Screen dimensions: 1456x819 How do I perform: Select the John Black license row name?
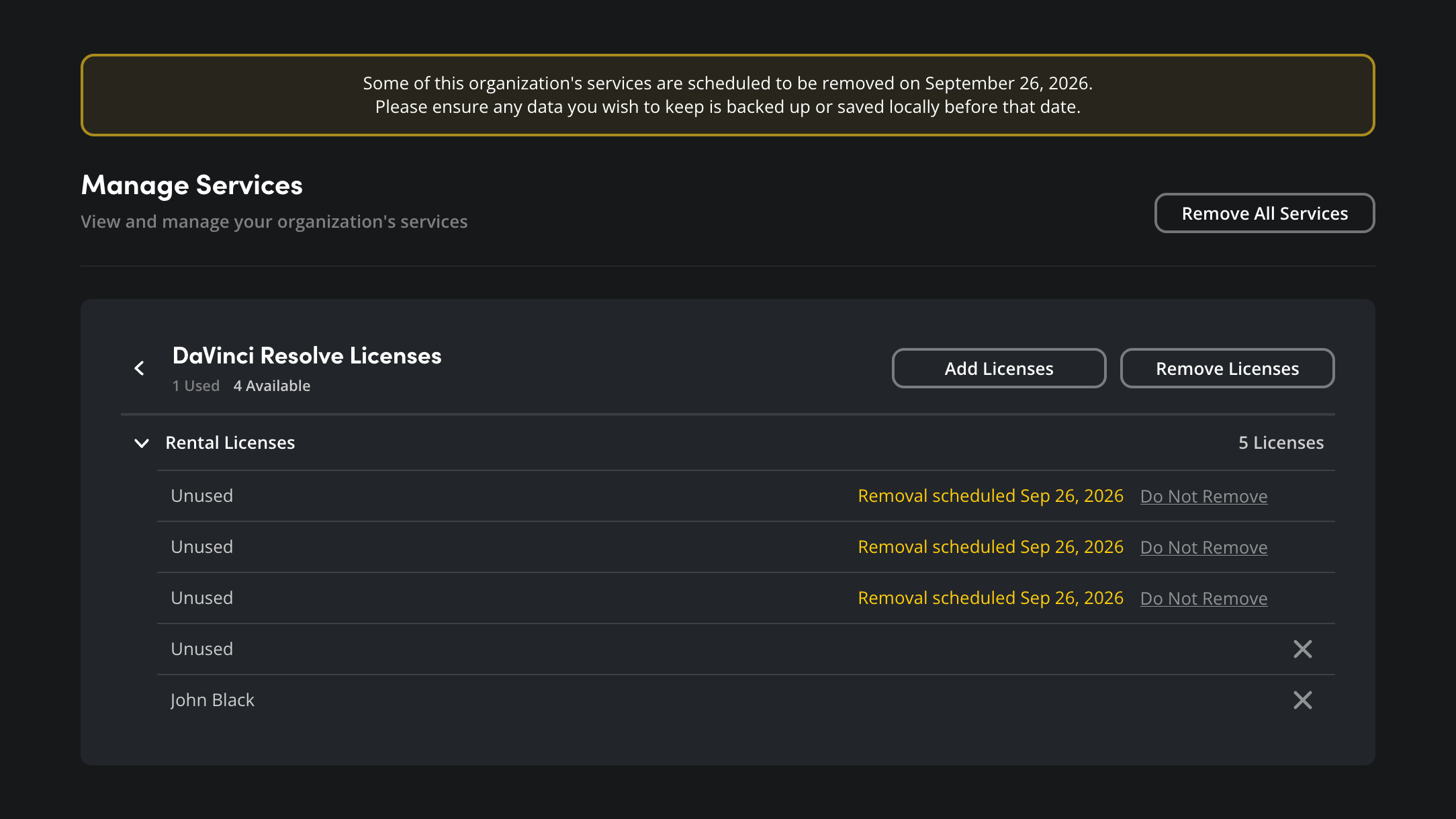pyautogui.click(x=212, y=700)
